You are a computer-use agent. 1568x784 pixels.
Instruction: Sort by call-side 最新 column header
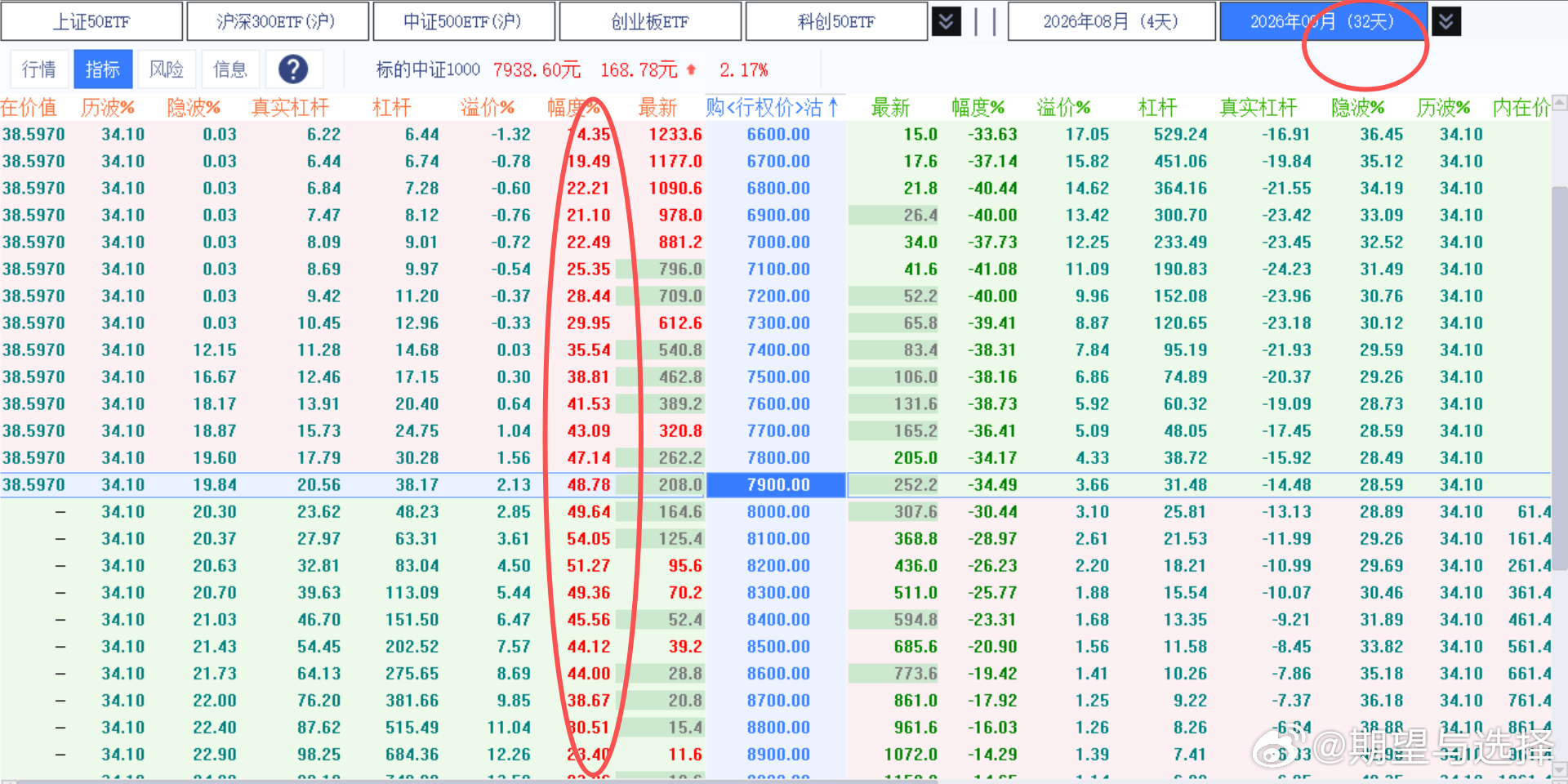pyautogui.click(x=658, y=108)
